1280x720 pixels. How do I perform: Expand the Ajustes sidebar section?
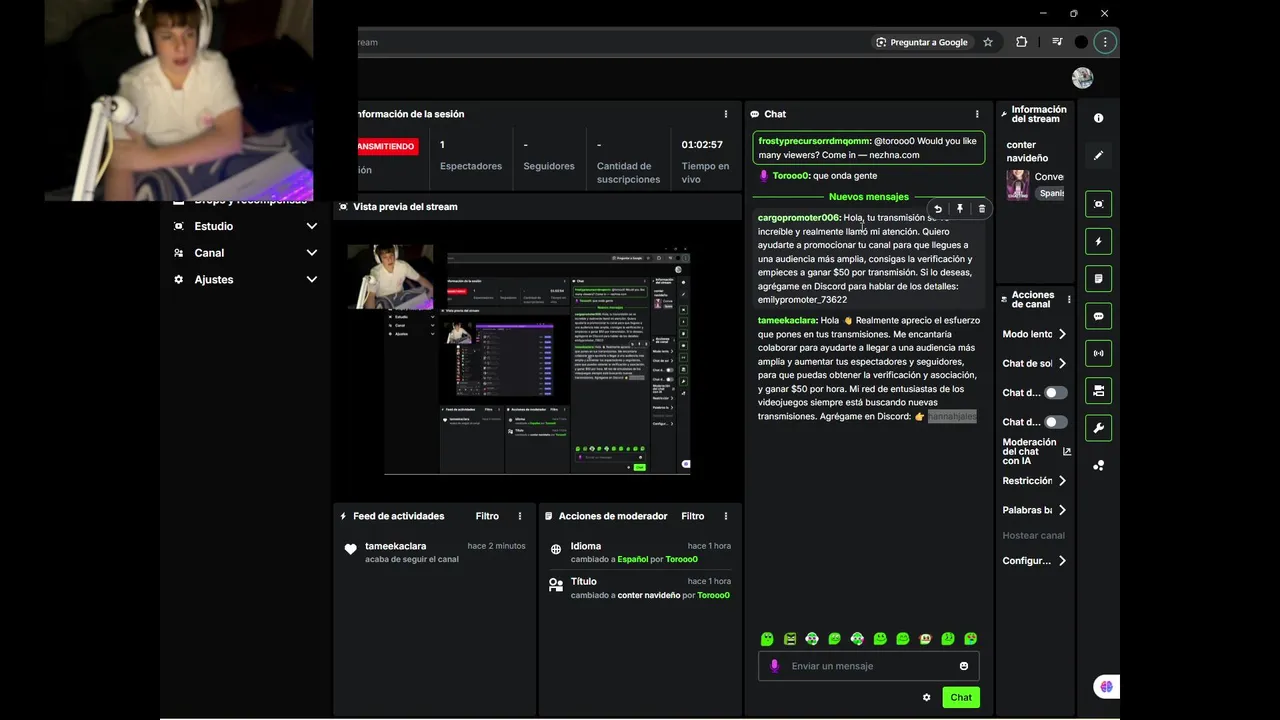point(246,279)
